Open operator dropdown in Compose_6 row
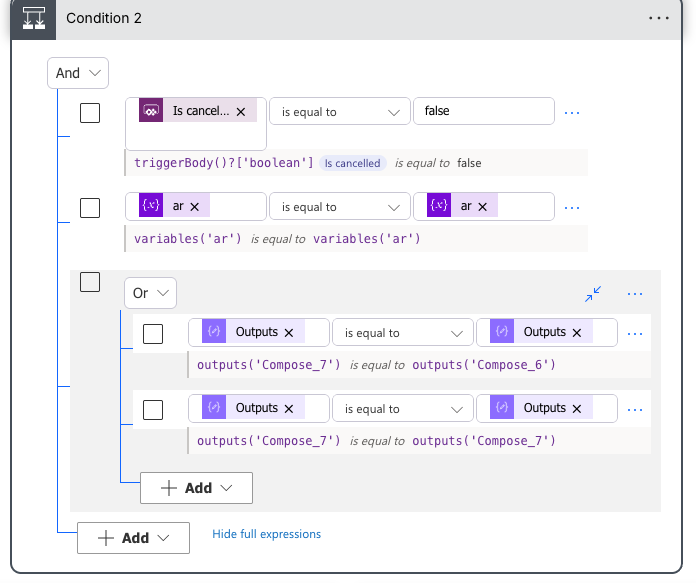Screen dimensions: 696x583 tap(403, 333)
